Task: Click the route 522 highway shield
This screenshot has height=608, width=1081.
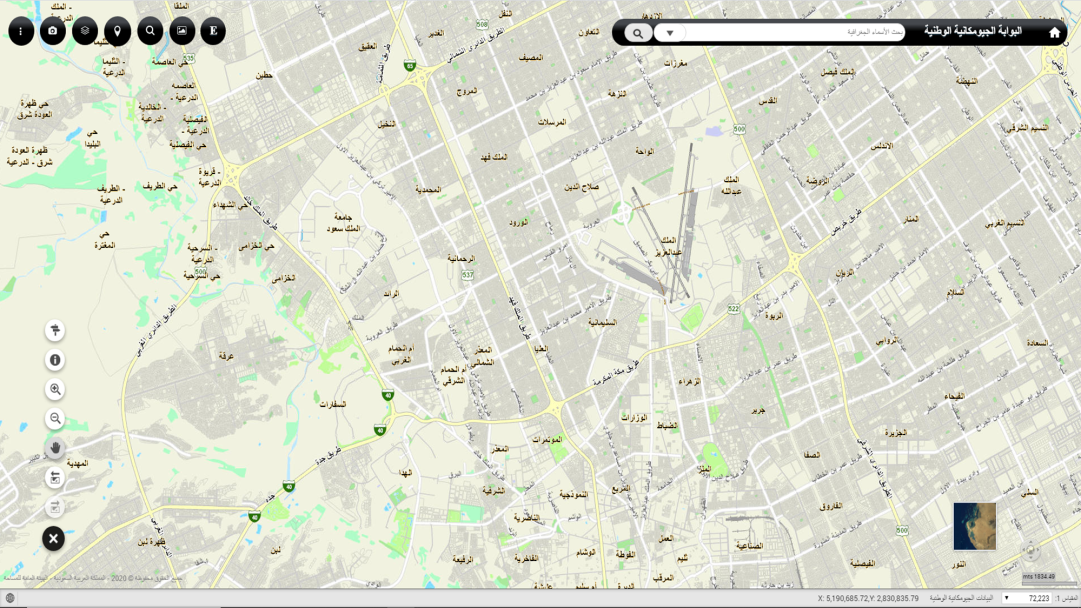Action: (x=734, y=309)
